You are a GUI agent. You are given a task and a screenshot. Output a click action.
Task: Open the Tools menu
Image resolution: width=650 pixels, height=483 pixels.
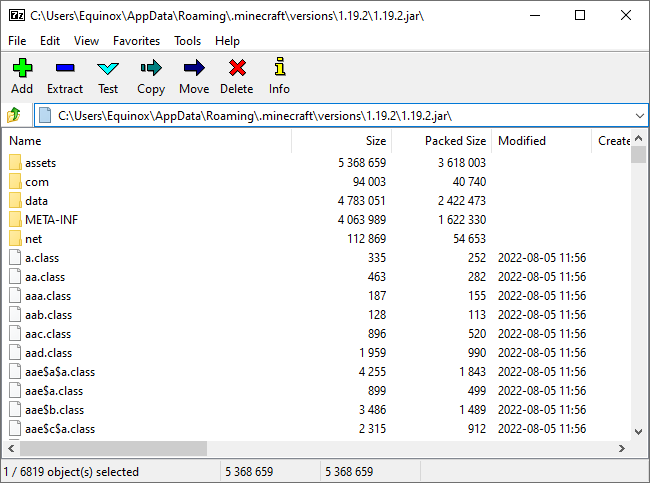click(x=187, y=41)
